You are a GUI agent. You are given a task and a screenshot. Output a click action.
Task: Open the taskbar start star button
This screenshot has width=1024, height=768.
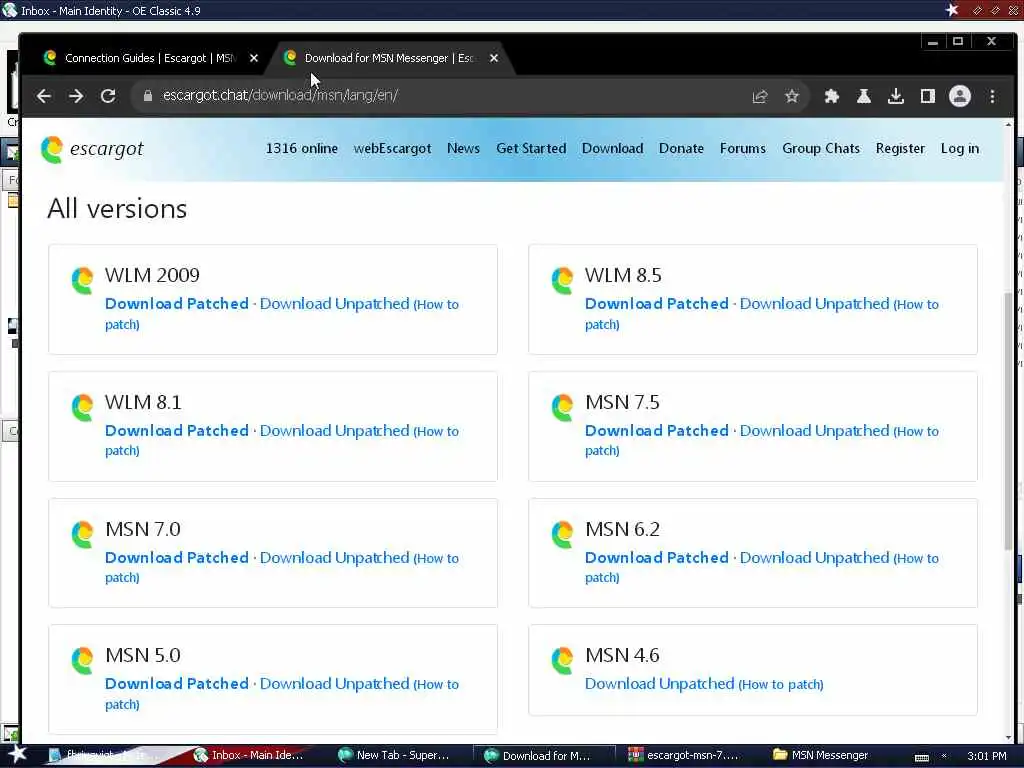click(x=18, y=754)
